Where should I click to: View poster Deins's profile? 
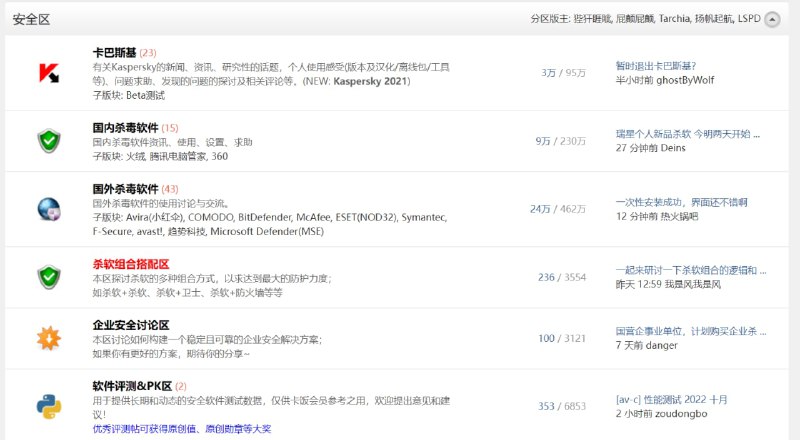(673, 148)
